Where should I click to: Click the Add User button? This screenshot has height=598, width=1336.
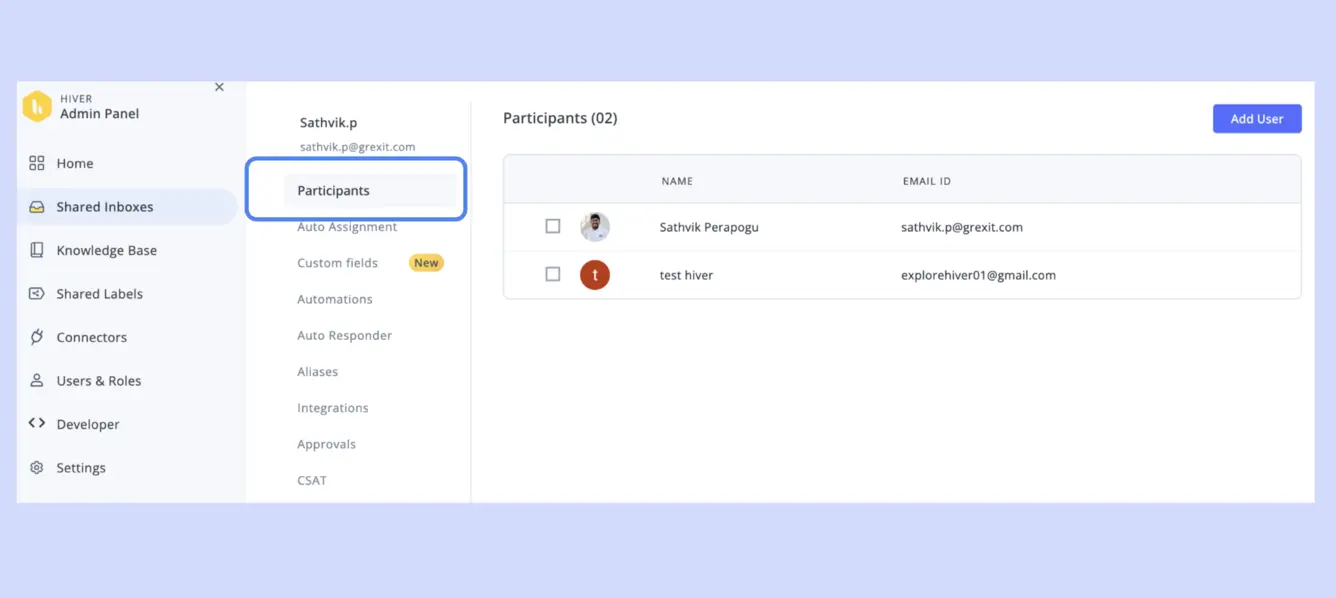[x=1257, y=119]
